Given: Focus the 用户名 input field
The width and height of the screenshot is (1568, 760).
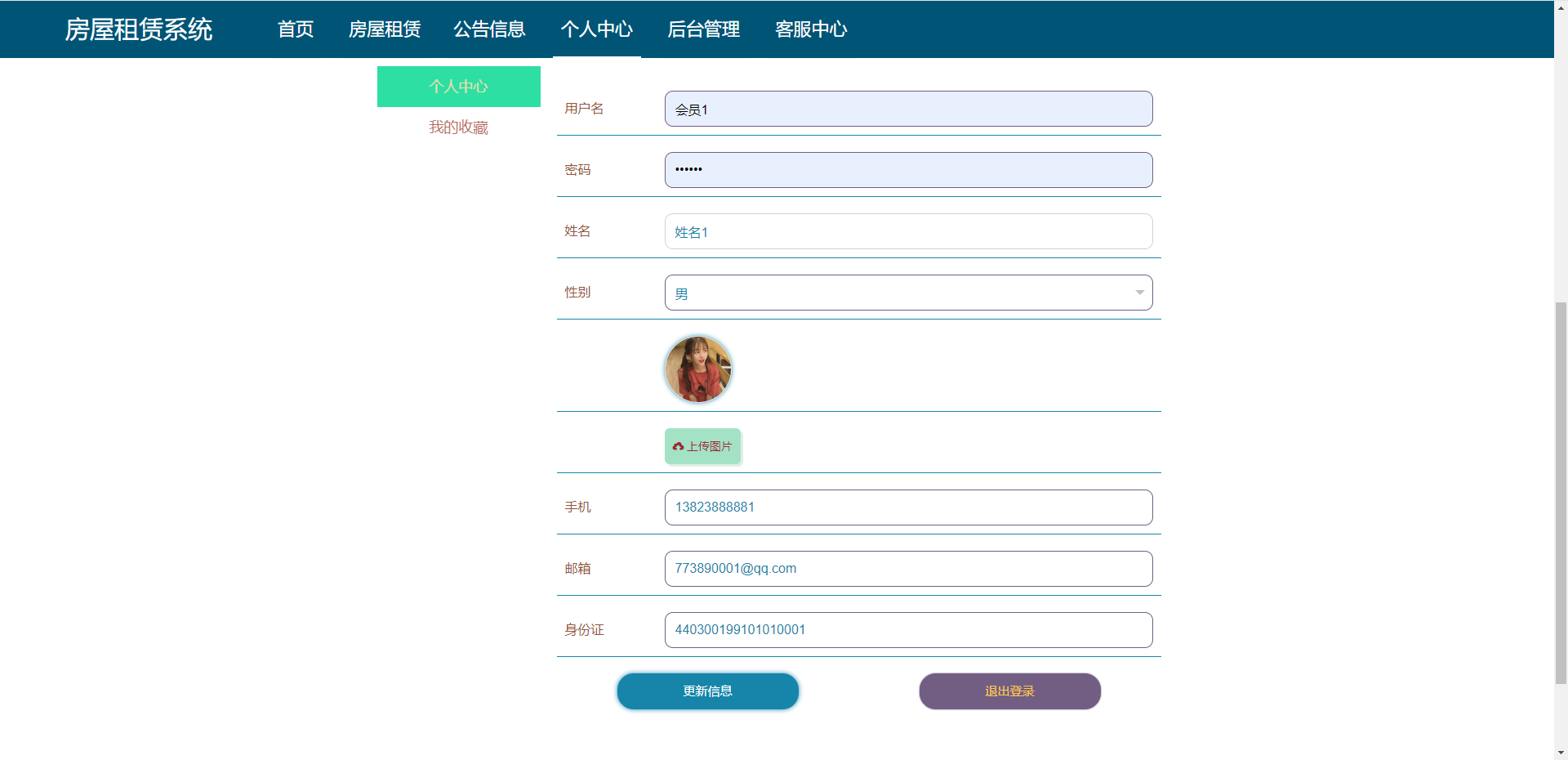Looking at the screenshot, I should [908, 109].
